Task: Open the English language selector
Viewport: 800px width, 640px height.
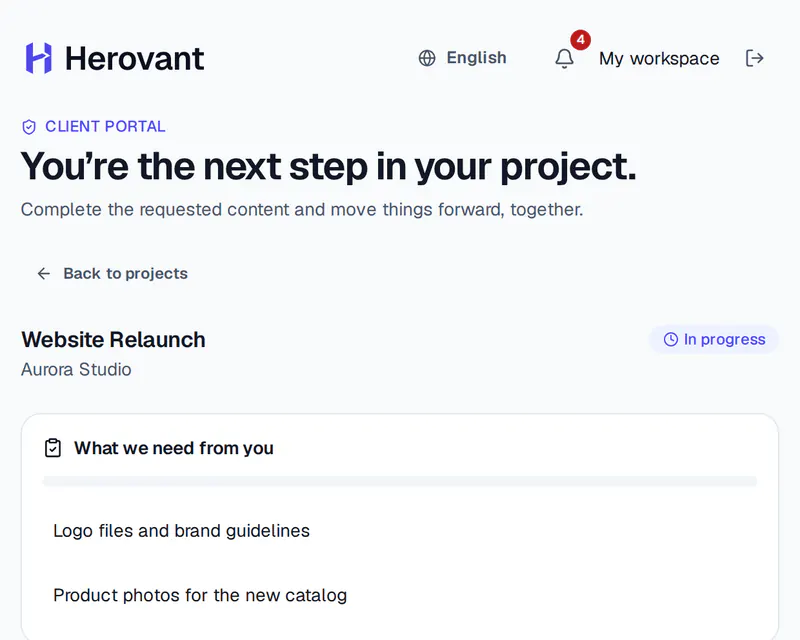Action: click(462, 58)
